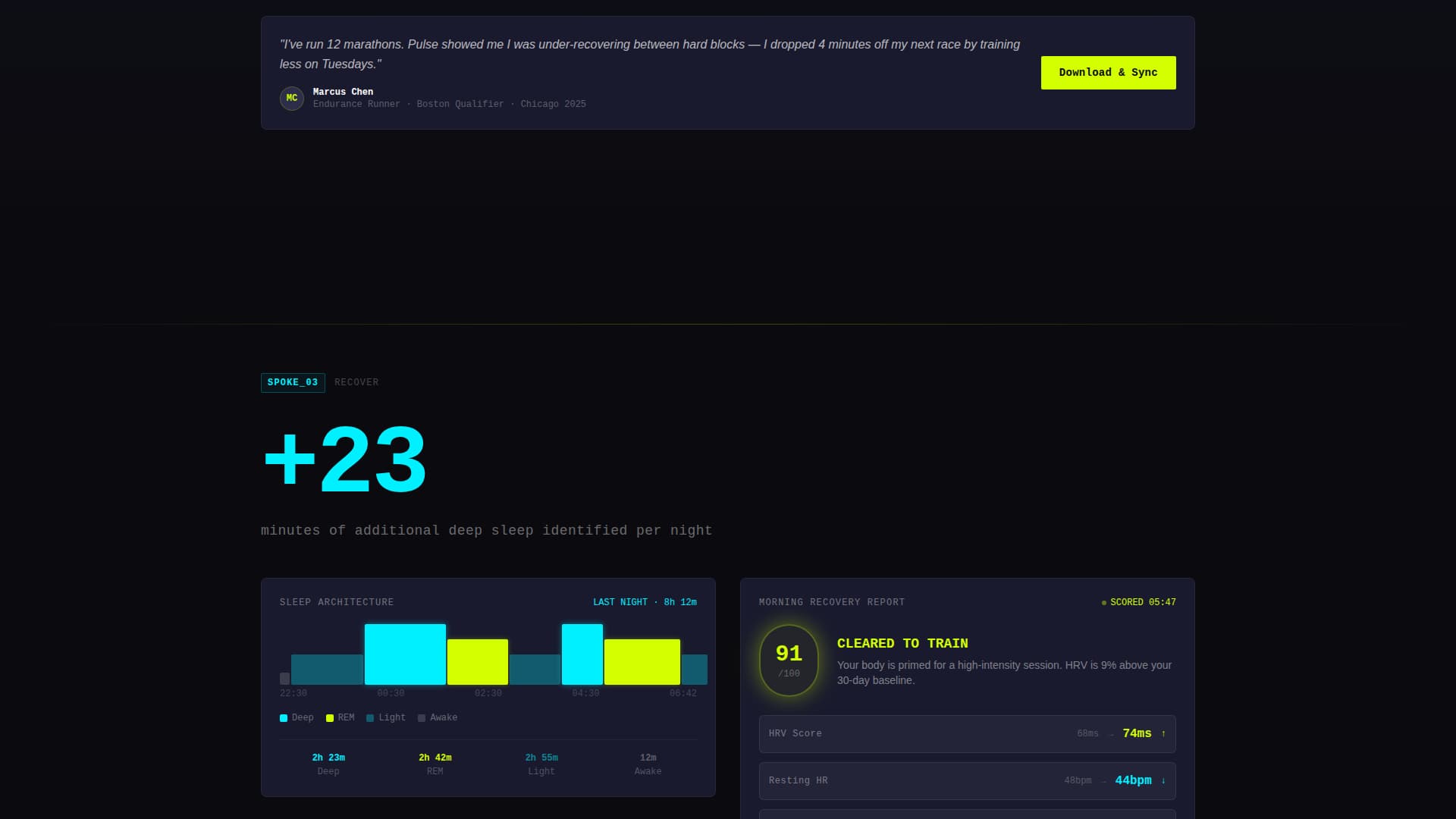Select the SPOKE_03 tag badge
This screenshot has height=819, width=1456.
pyautogui.click(x=293, y=383)
